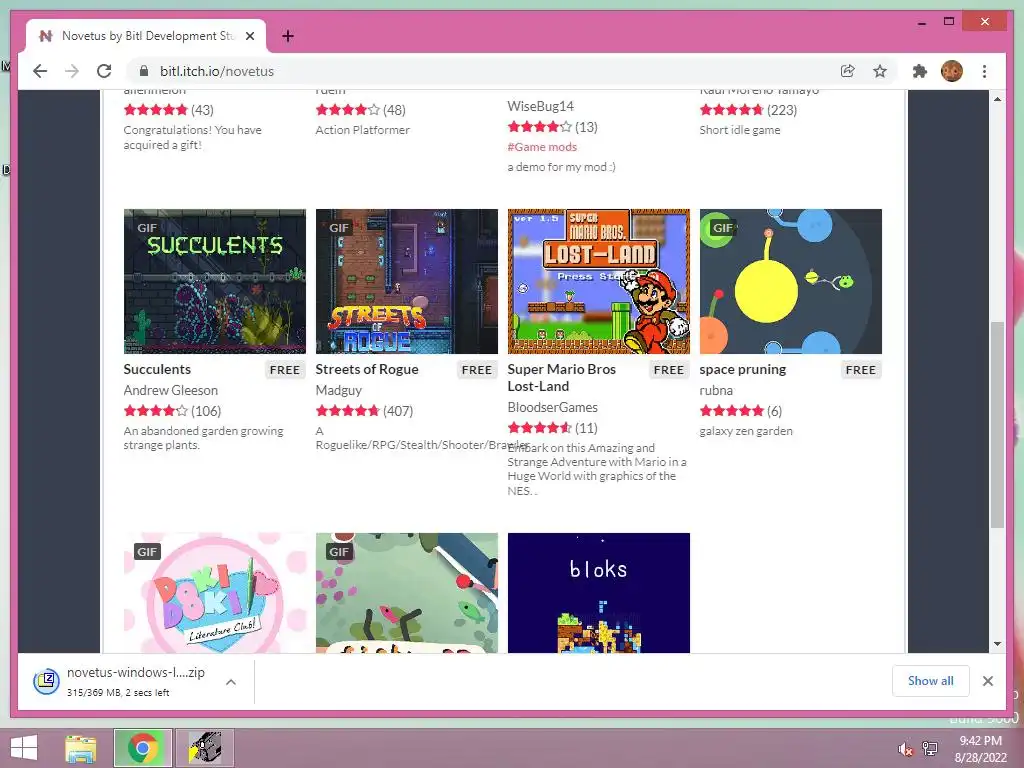
Task: Close the Novetus browser tab
Action: (249, 36)
